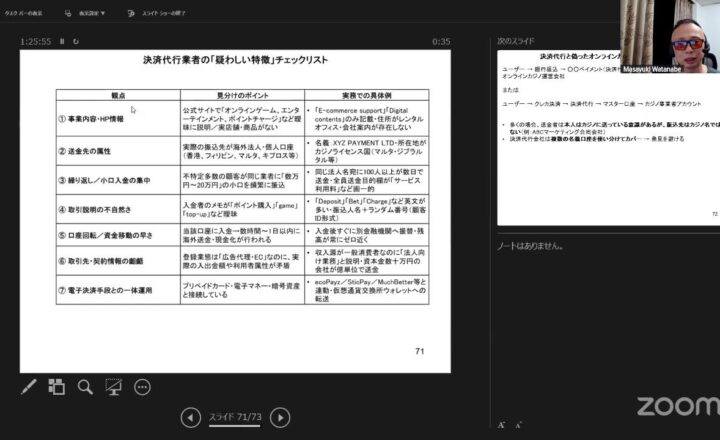Open the see-all-slides grid view

pyautogui.click(x=57, y=386)
